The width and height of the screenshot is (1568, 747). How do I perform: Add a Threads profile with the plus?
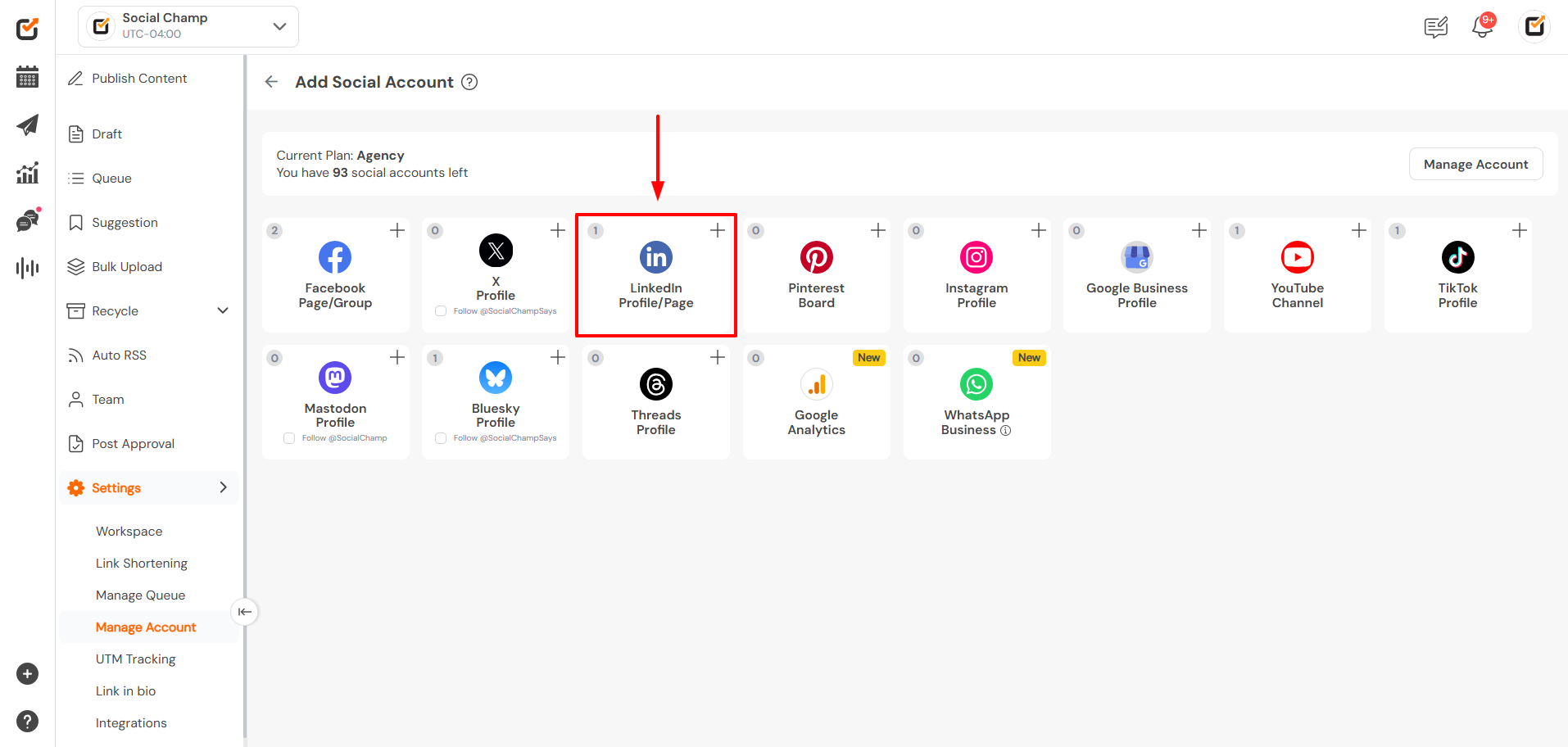pos(718,357)
